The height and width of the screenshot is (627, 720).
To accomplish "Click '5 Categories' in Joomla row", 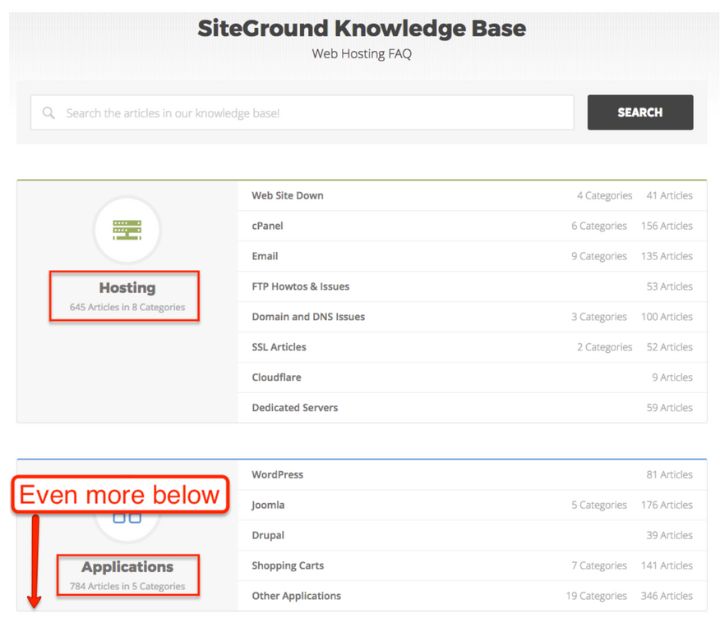I will coord(599,505).
